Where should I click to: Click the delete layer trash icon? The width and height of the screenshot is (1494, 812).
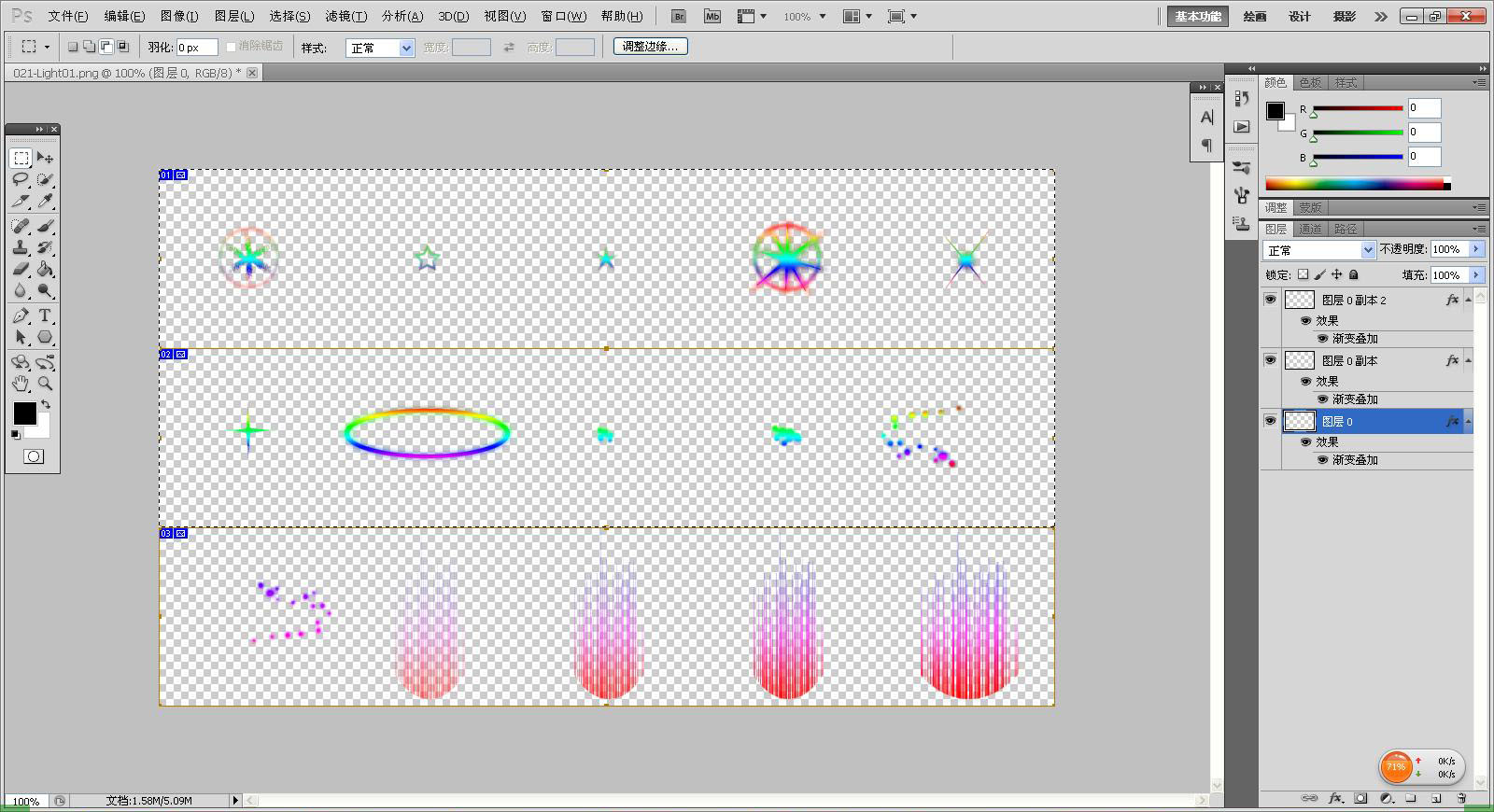tap(1461, 799)
